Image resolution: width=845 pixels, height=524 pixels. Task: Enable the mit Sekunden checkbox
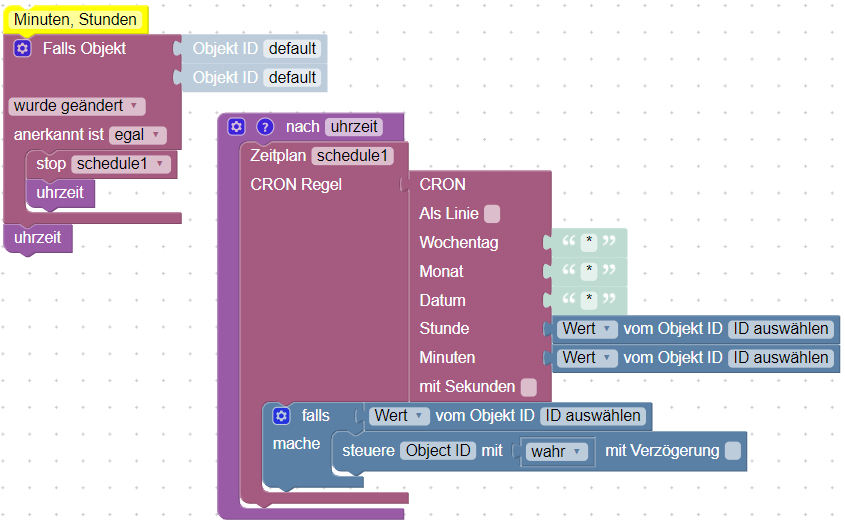coord(529,387)
